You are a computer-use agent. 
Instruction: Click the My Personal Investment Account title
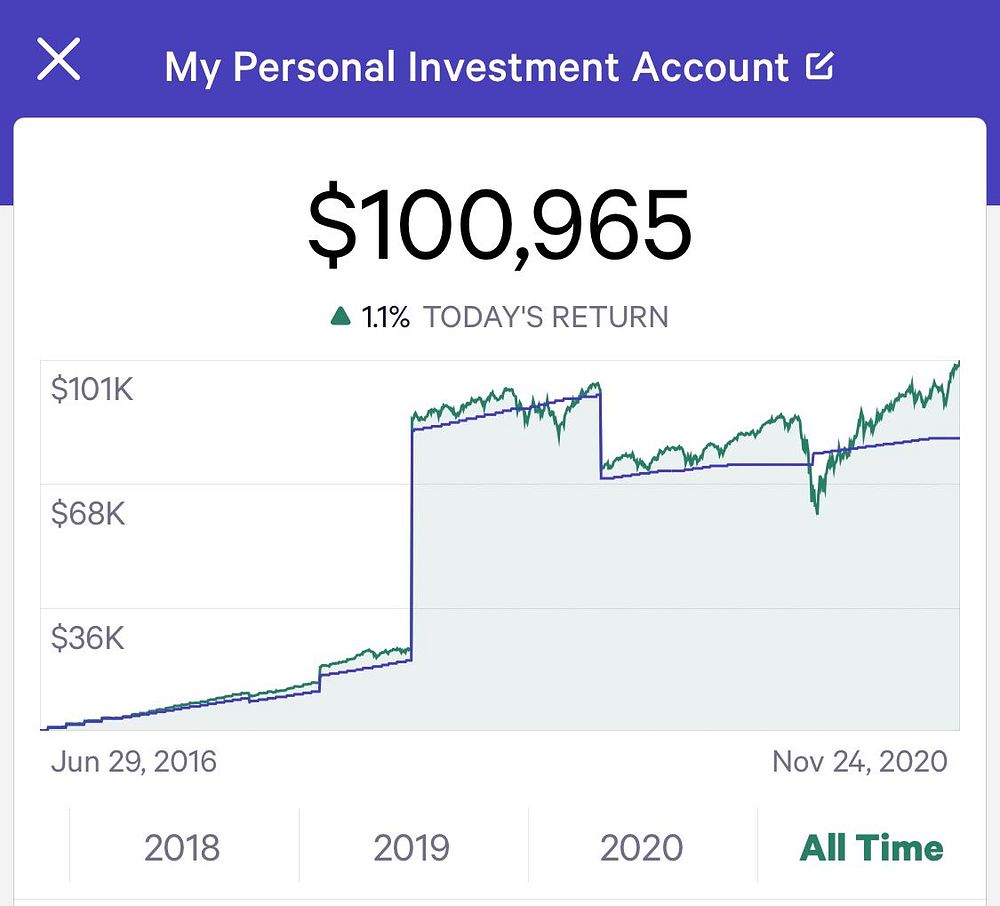(477, 67)
